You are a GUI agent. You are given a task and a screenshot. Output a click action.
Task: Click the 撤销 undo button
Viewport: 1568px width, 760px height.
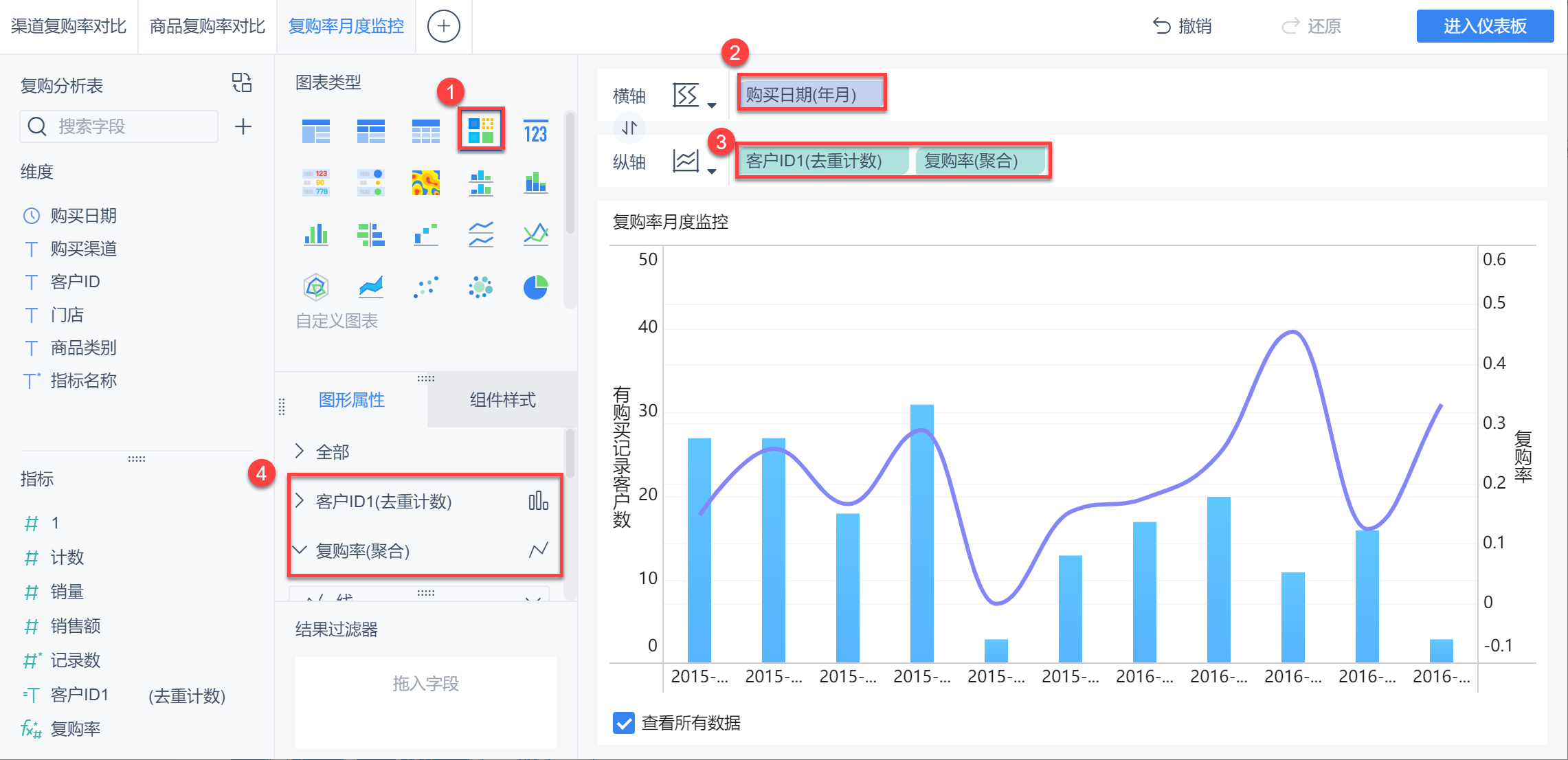tap(1182, 26)
